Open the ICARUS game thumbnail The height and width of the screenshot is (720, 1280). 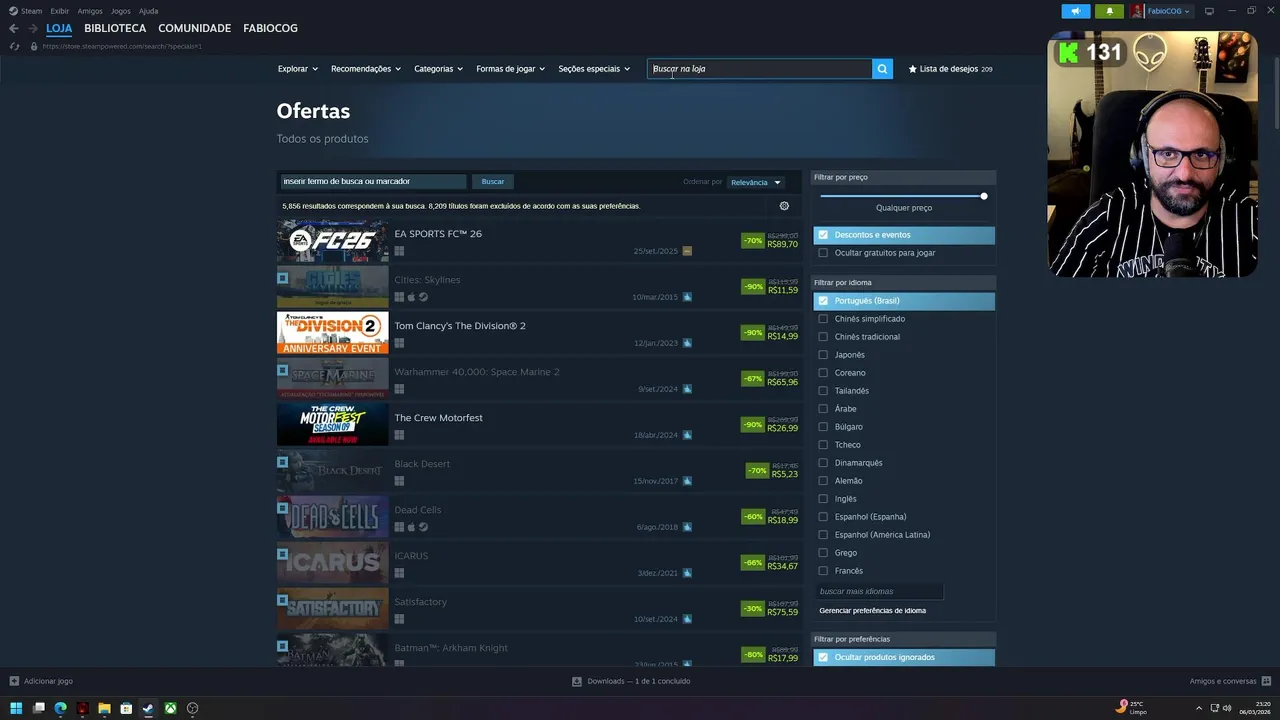pyautogui.click(x=332, y=563)
